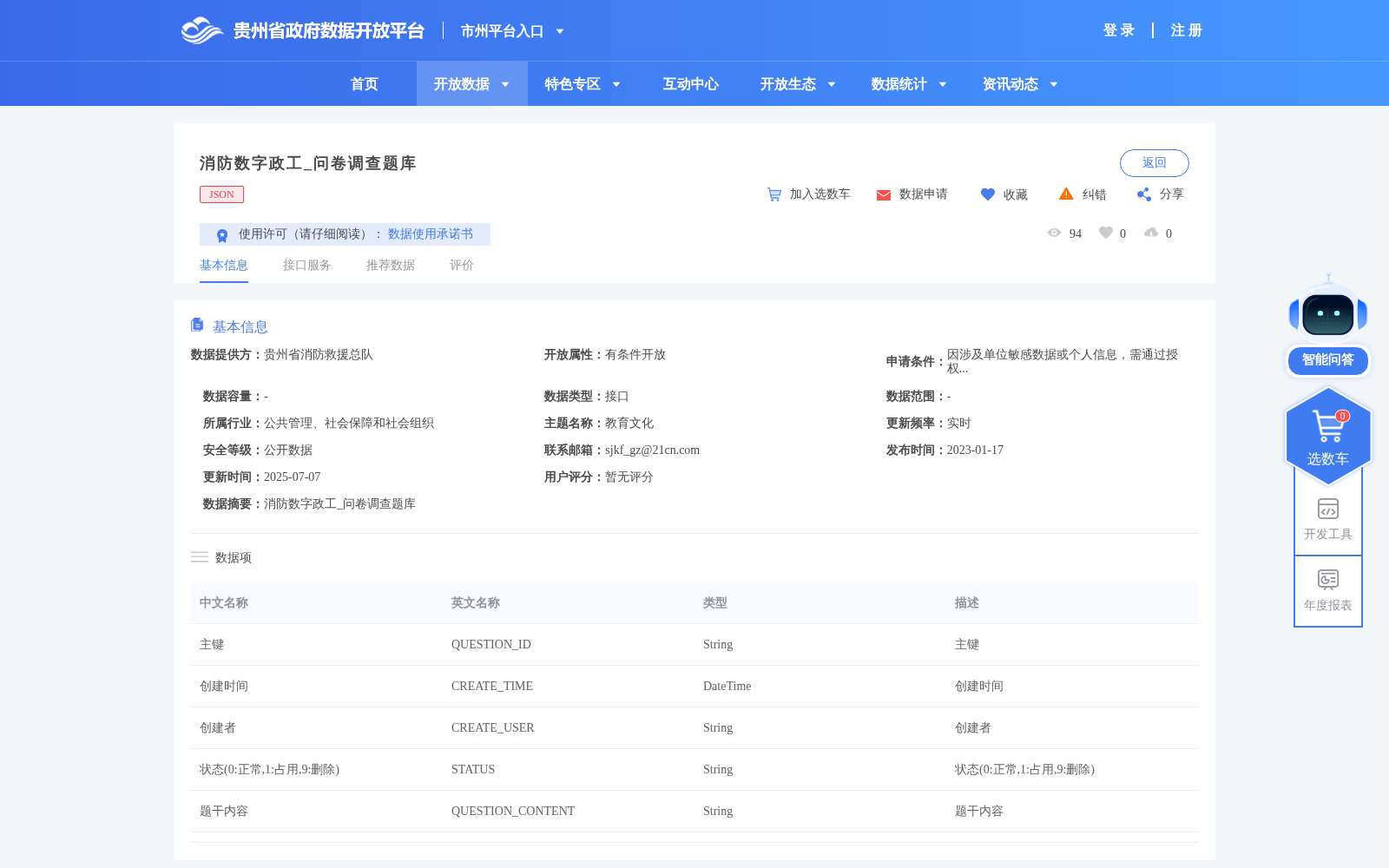
Task: Click the 申请条件 truncated description text
Action: tap(1063, 362)
